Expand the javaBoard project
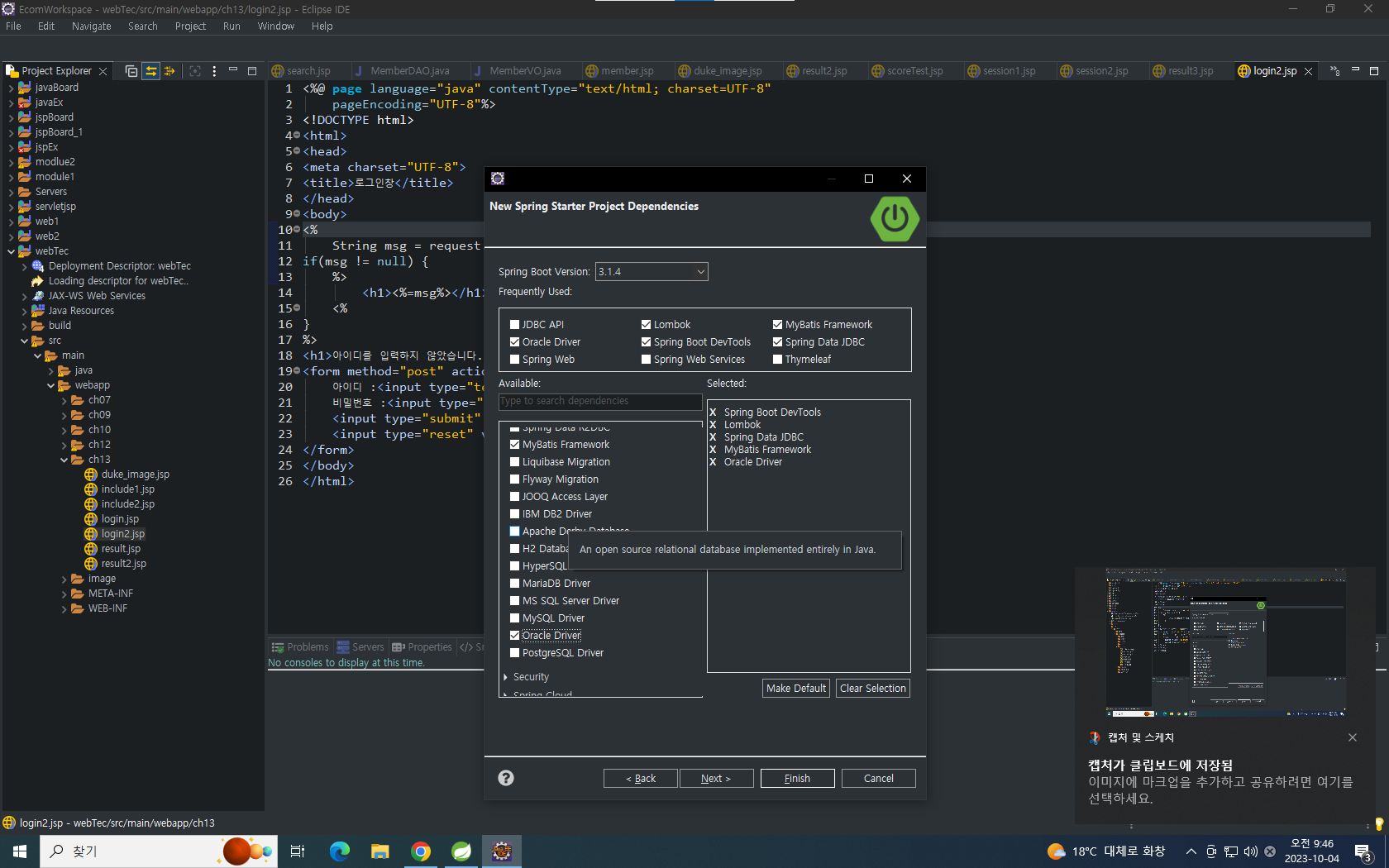 pos(12,88)
